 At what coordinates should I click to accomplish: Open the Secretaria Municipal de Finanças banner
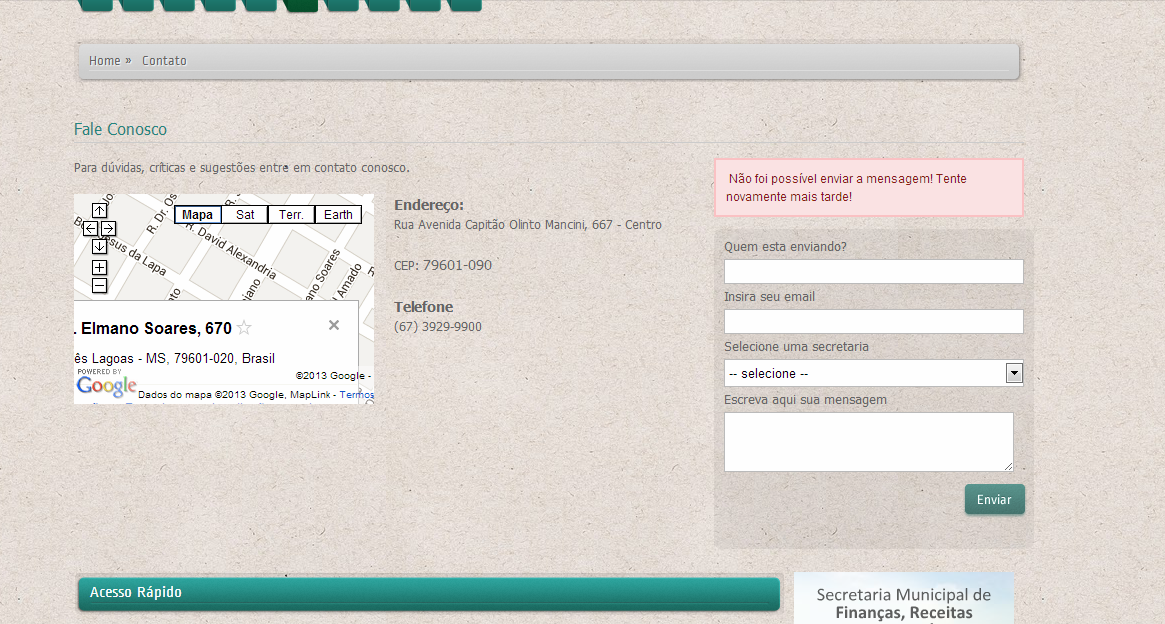pyautogui.click(x=903, y=600)
